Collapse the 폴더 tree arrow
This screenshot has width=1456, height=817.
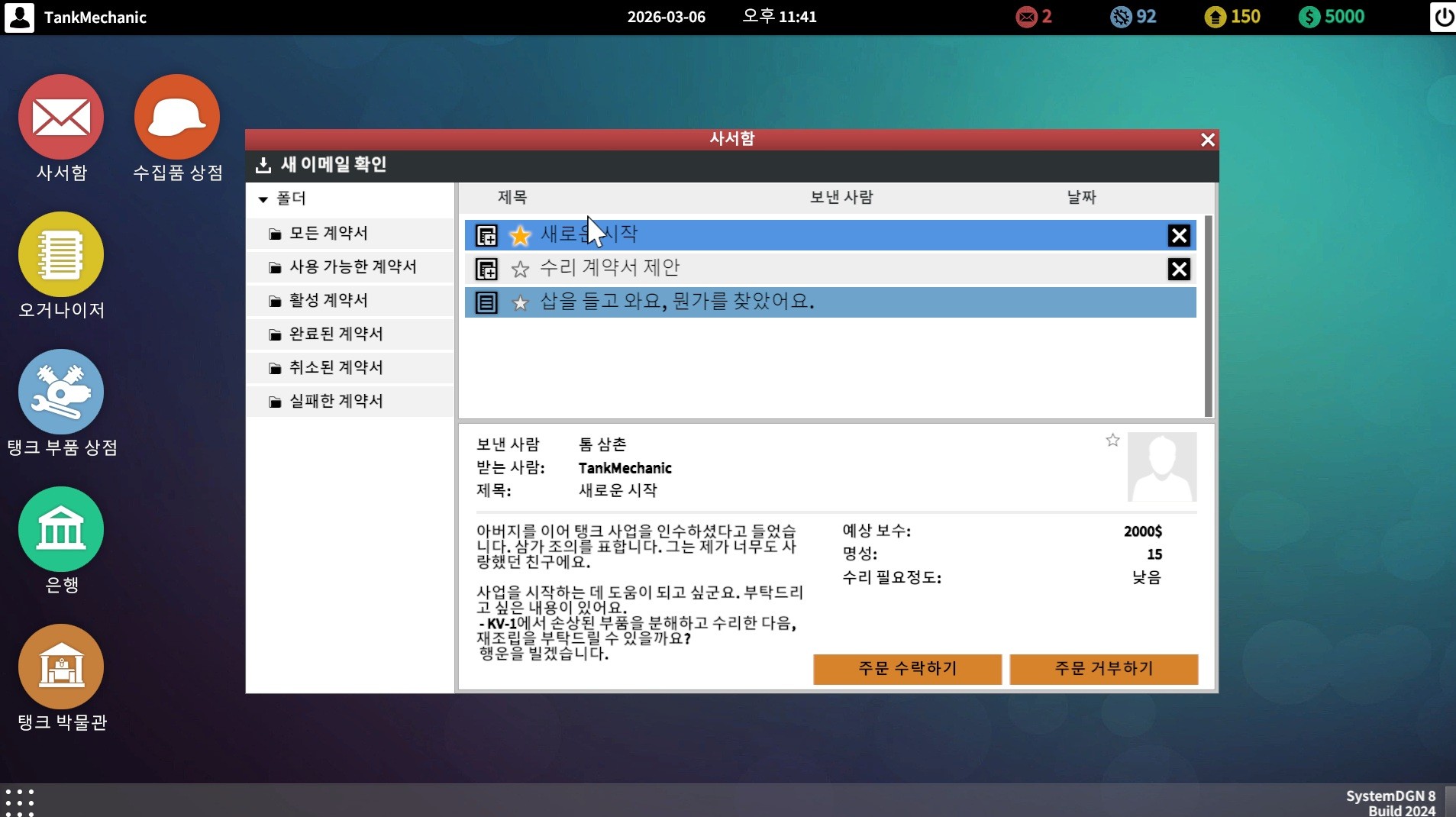click(263, 199)
